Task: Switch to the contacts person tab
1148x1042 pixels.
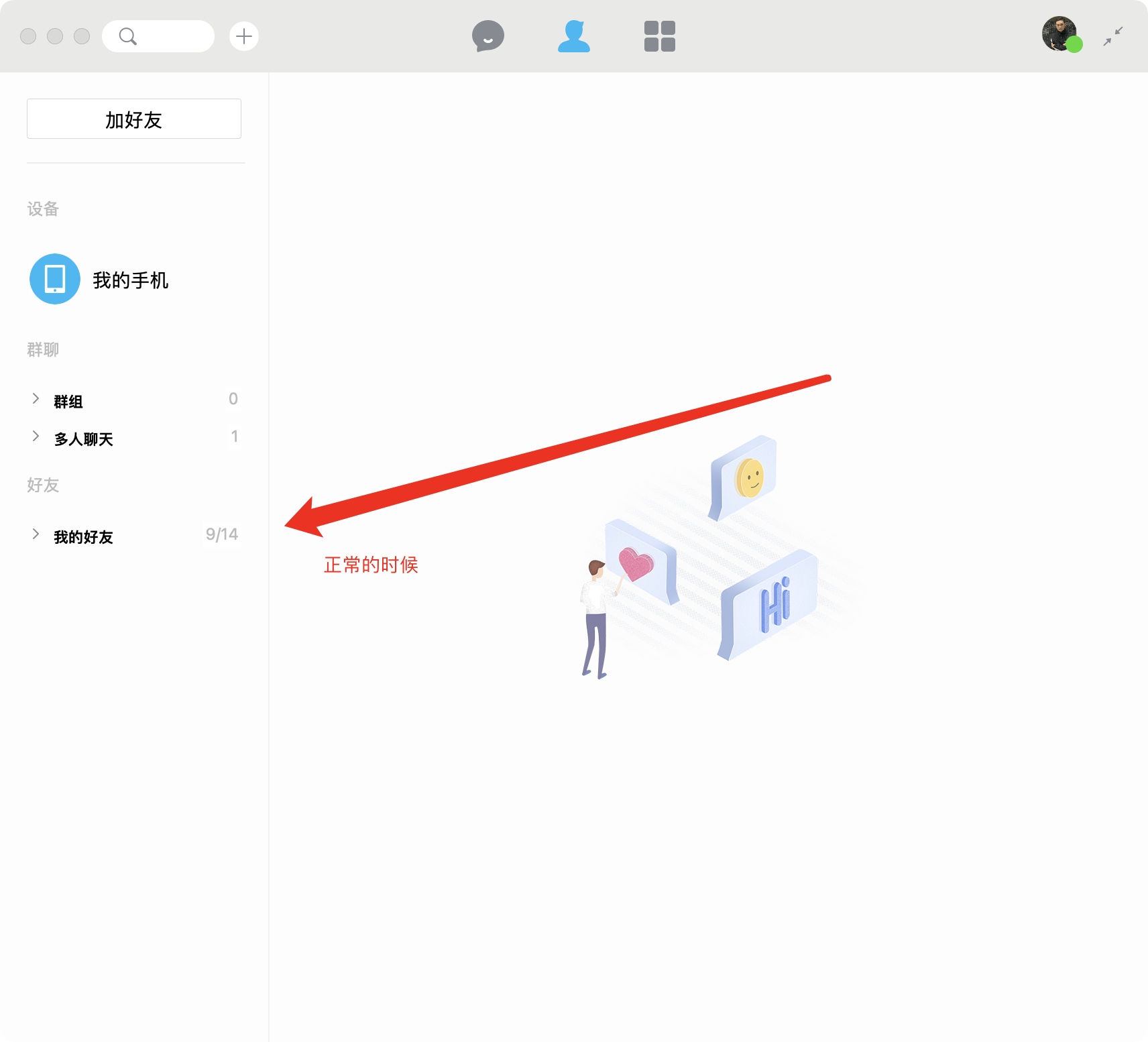Action: [574, 36]
